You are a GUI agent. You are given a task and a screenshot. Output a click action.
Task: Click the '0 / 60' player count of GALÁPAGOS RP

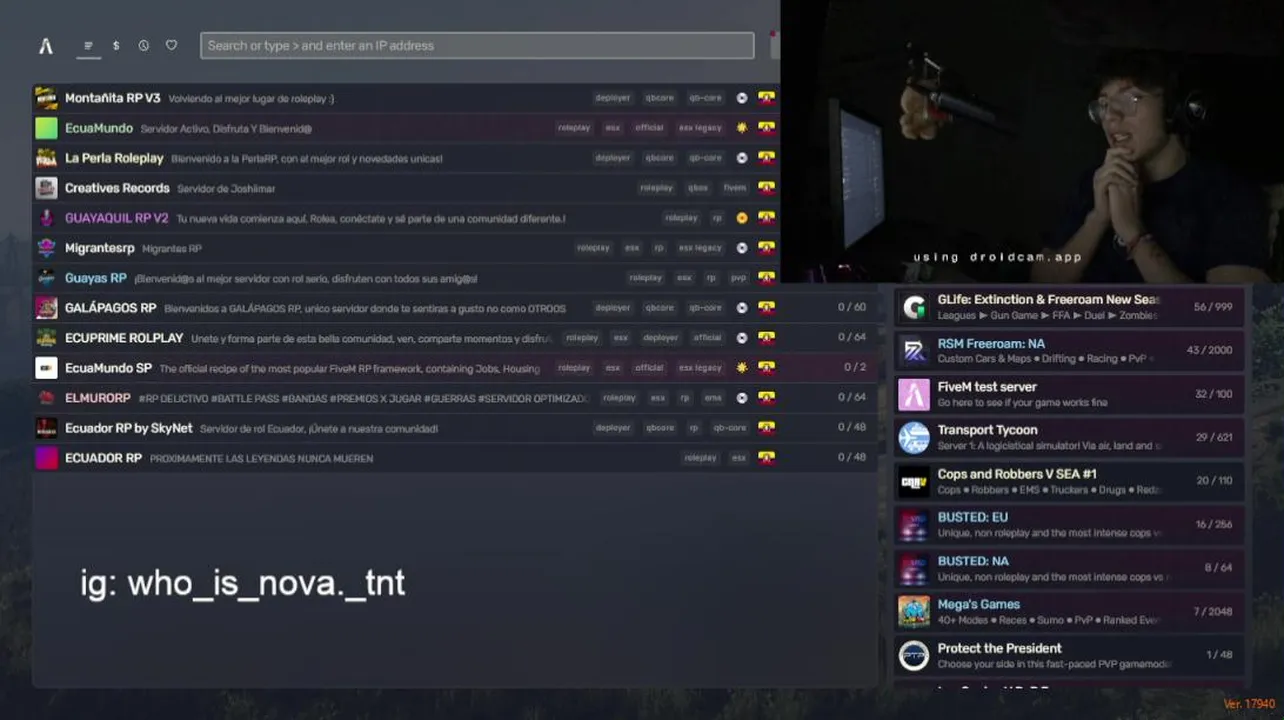(x=852, y=308)
